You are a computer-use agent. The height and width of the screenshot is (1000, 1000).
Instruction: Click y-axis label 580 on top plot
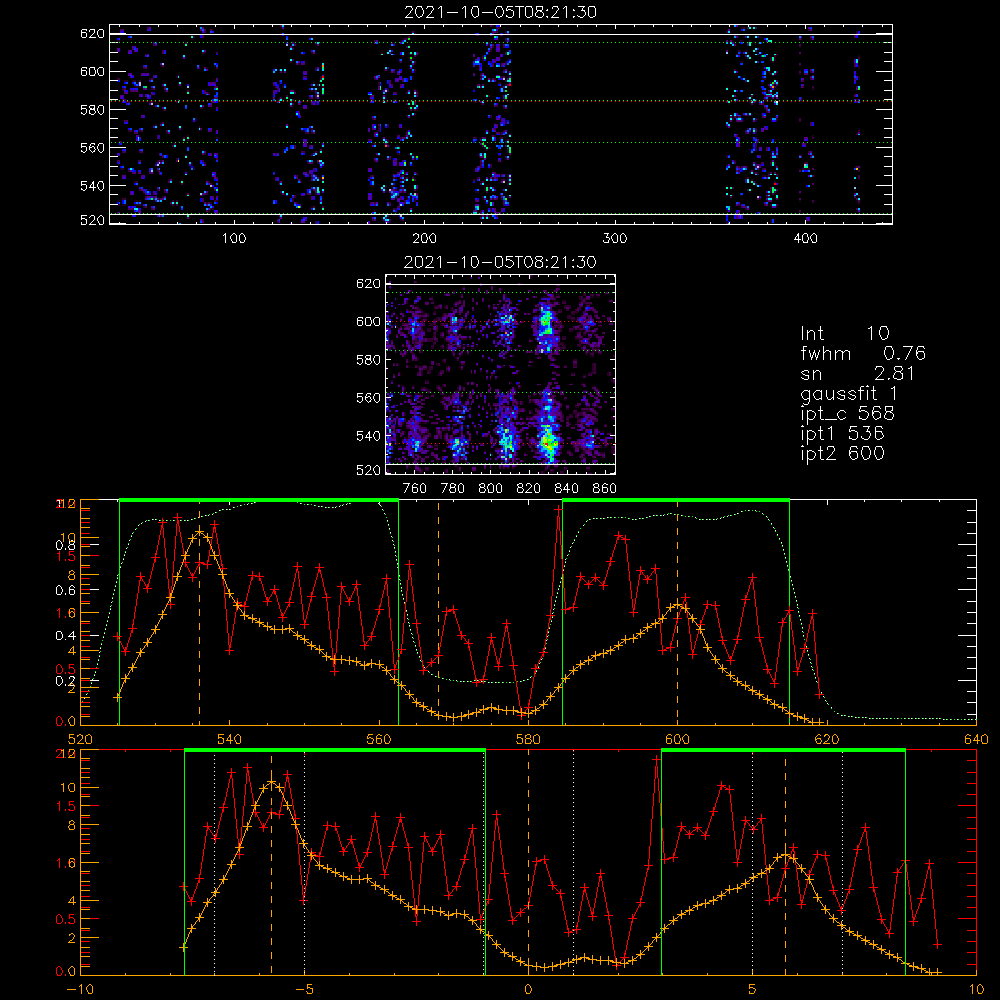pyautogui.click(x=92, y=110)
